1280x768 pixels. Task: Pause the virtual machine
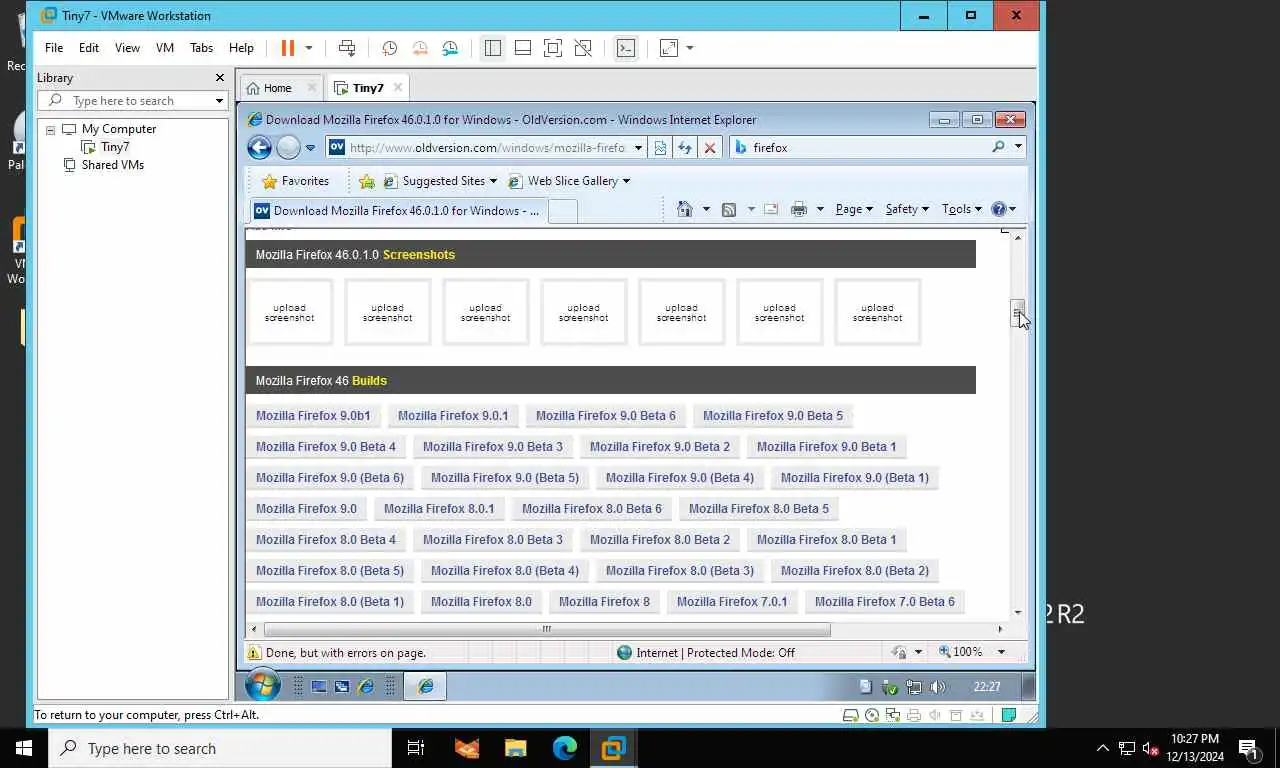click(x=288, y=48)
